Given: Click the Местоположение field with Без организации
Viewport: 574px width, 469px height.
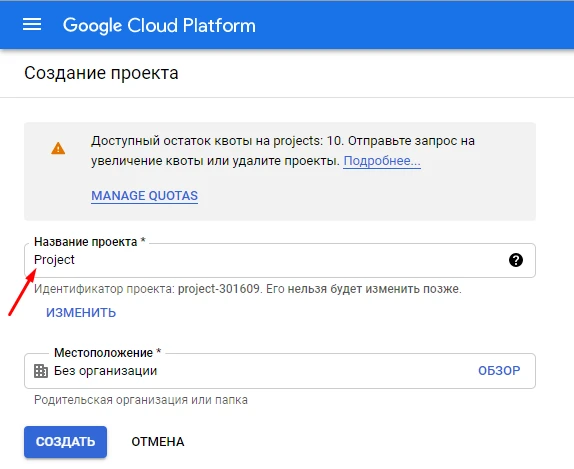Looking at the screenshot, I should click(x=280, y=371).
